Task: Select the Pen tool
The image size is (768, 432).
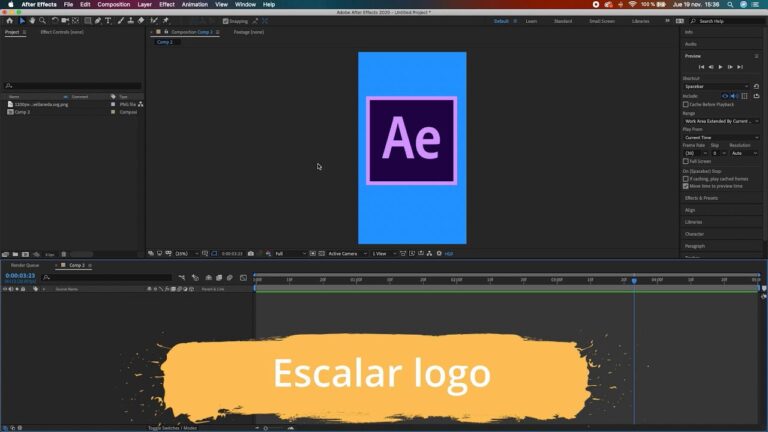Action: pos(98,21)
